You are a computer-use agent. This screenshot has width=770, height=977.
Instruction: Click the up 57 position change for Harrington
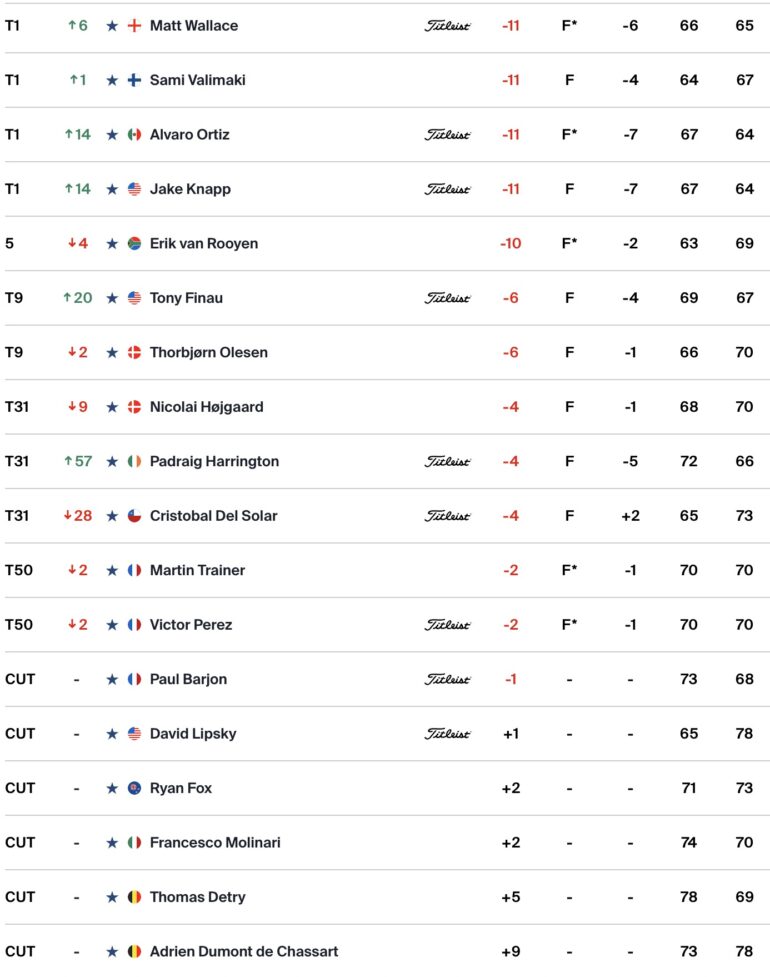click(x=78, y=461)
